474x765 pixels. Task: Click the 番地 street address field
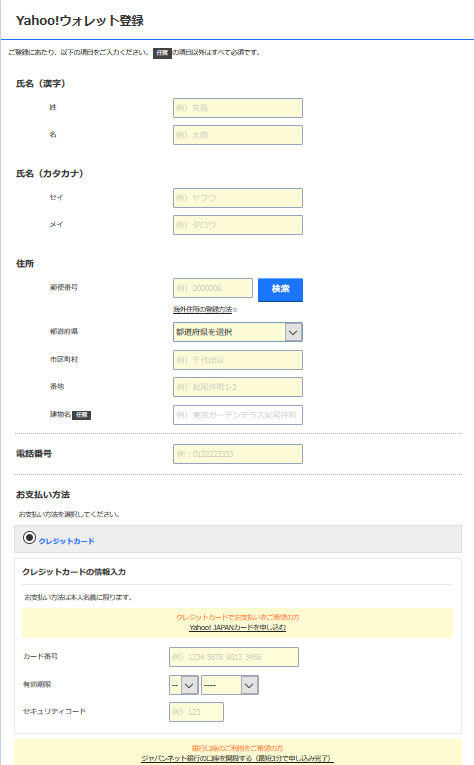237,387
